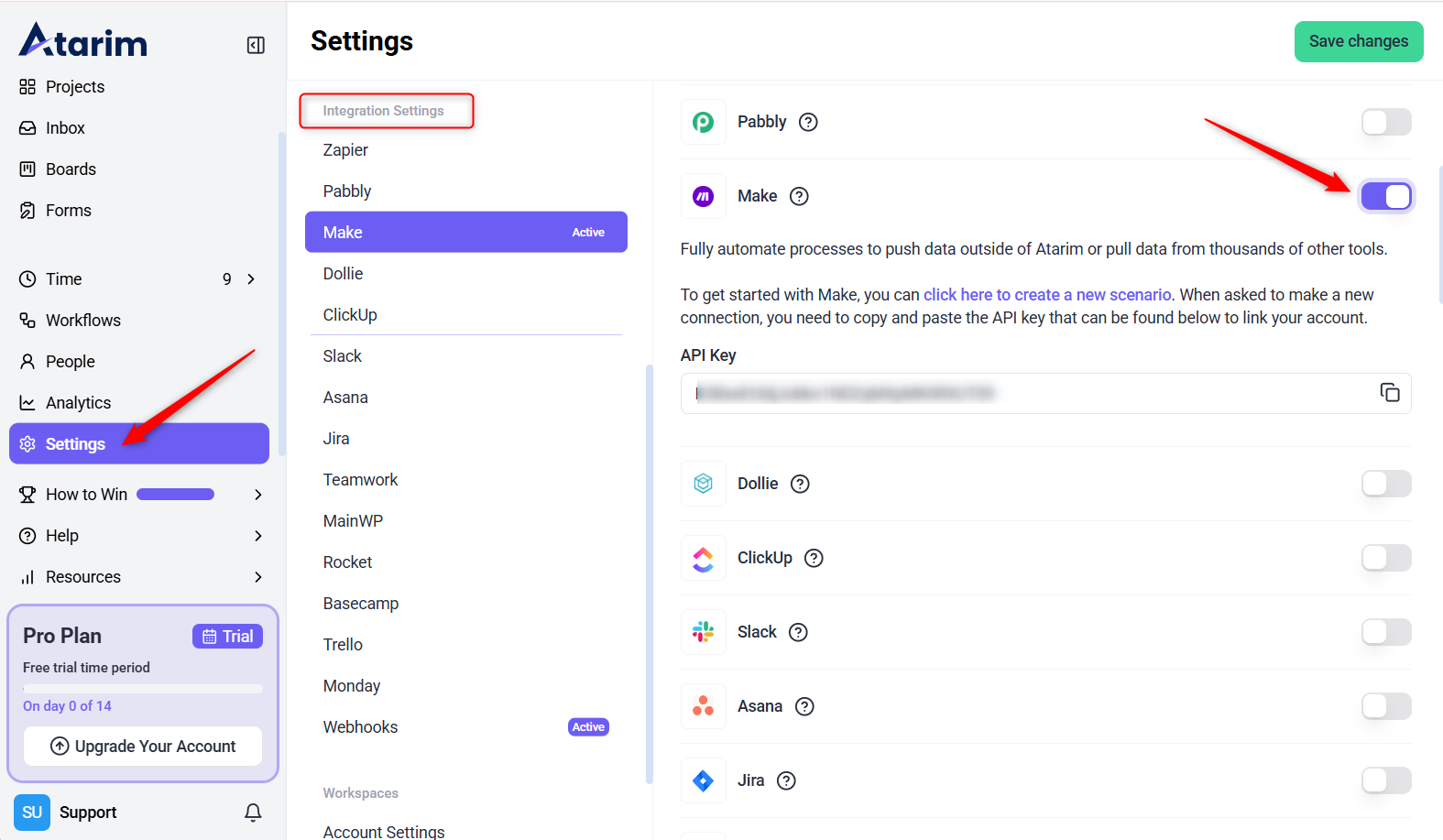The height and width of the screenshot is (840, 1443).
Task: Expand the Help section arrow
Action: point(257,536)
